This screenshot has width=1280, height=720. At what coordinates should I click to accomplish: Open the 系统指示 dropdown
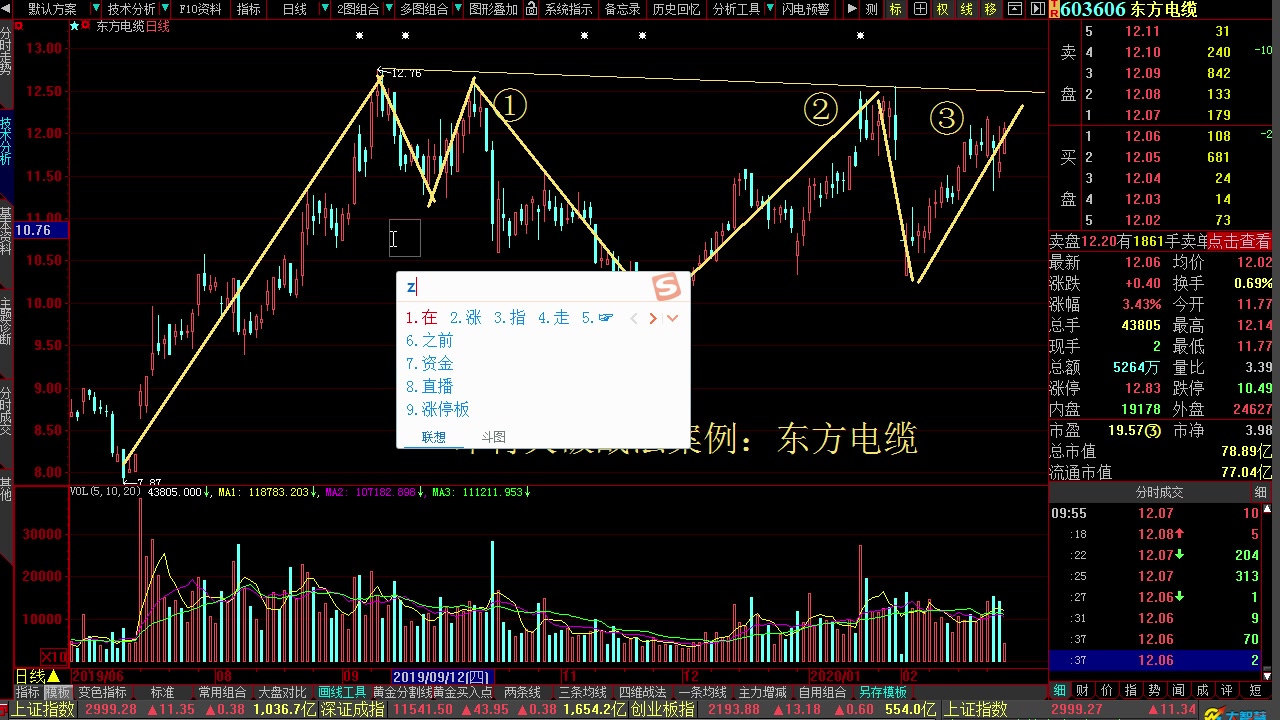pos(569,9)
